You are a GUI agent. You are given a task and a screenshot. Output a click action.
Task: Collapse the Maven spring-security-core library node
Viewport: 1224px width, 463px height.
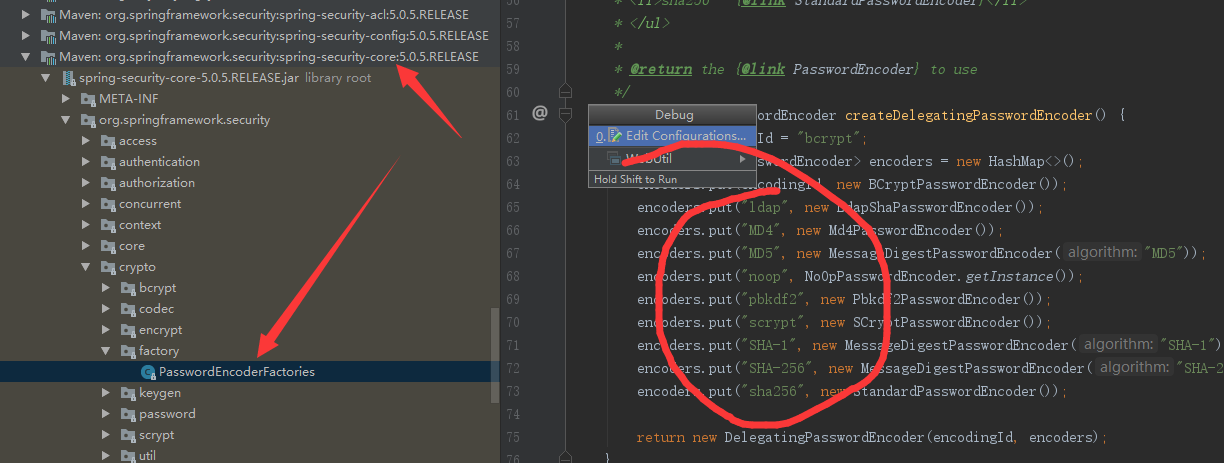pyautogui.click(x=26, y=57)
